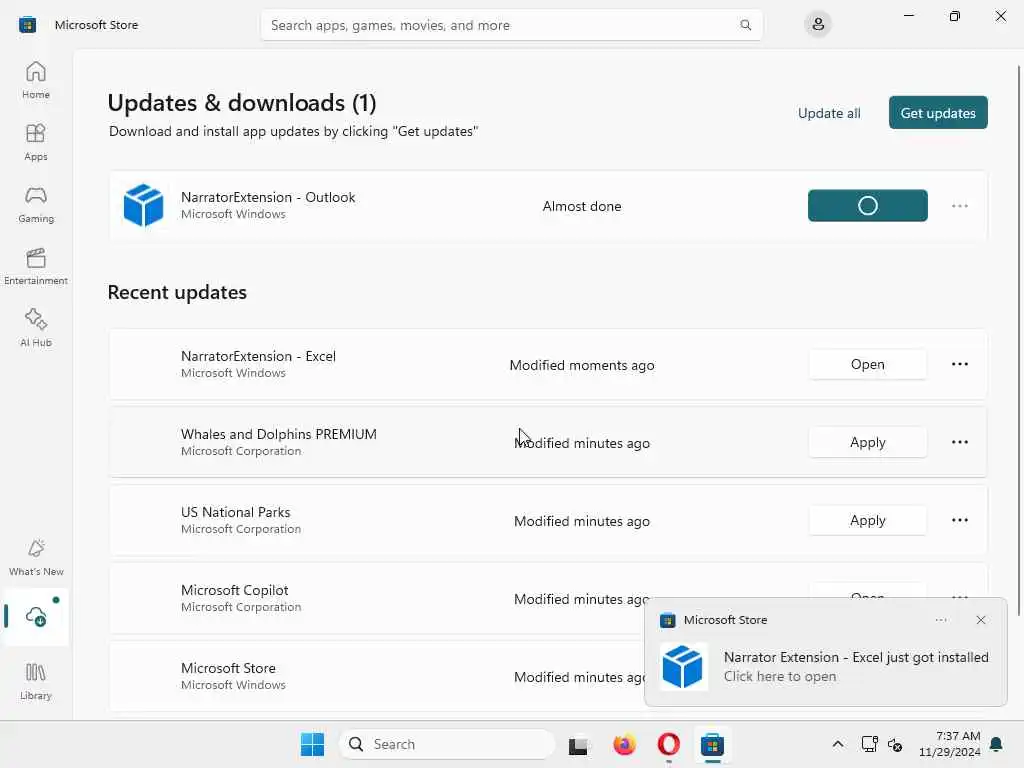This screenshot has width=1024, height=768.
Task: Open What's New in the sidebar
Action: pos(36,558)
